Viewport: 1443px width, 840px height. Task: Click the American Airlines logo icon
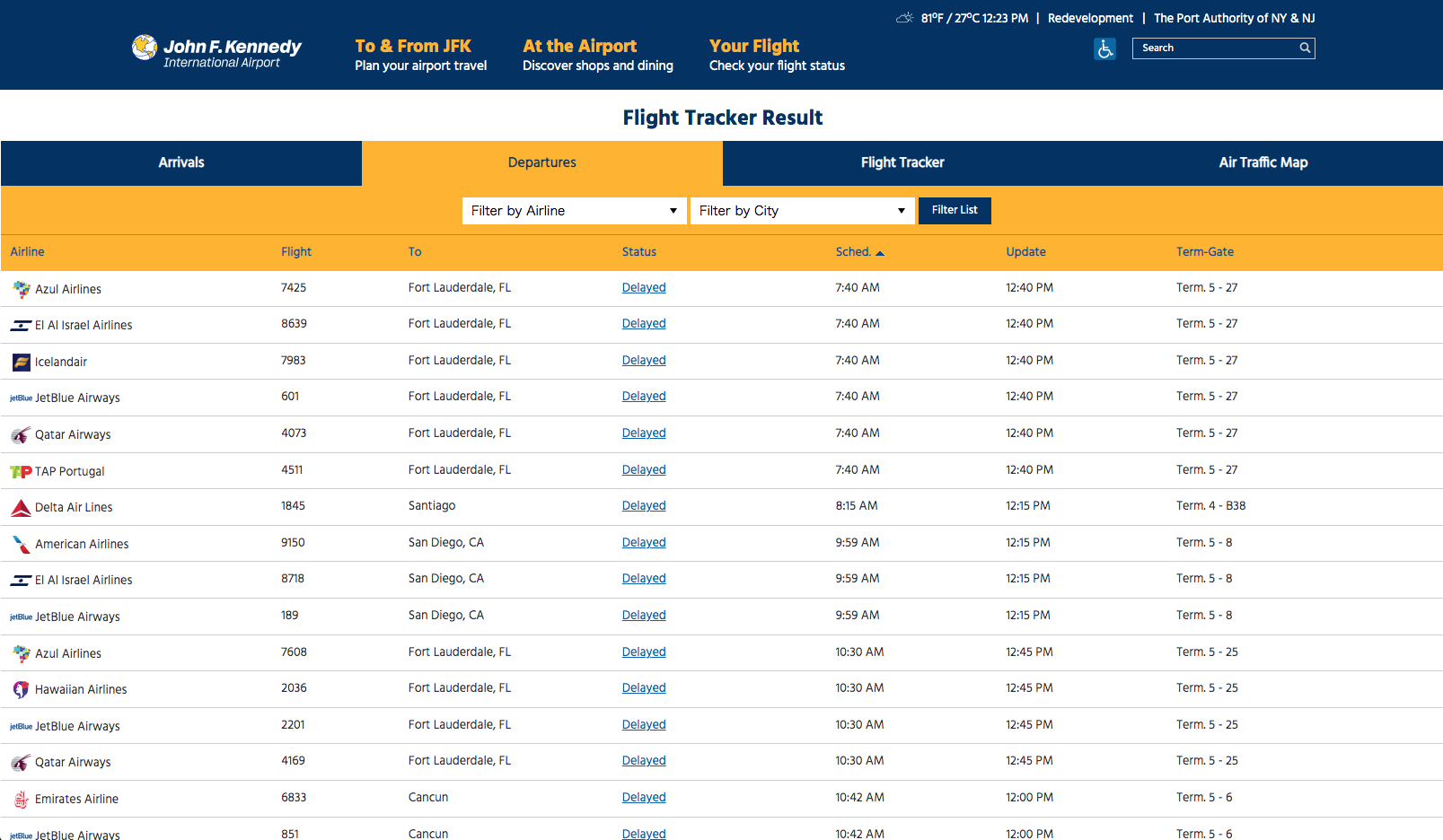pos(22,545)
